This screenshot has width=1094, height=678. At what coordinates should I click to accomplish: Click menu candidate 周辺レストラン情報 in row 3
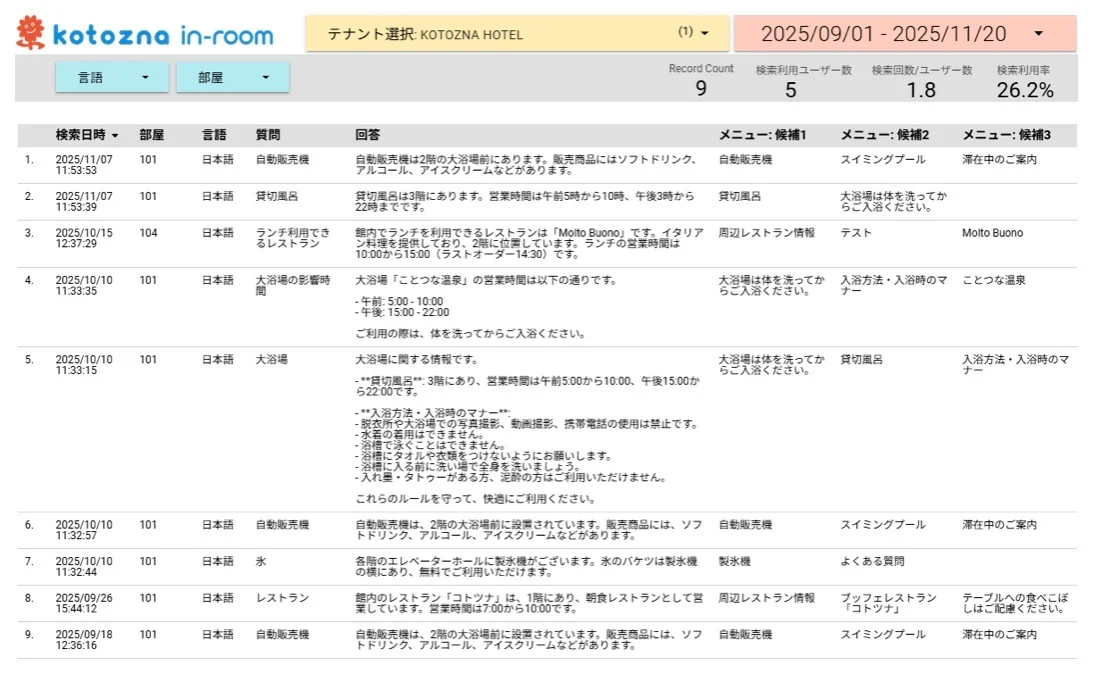[767, 233]
